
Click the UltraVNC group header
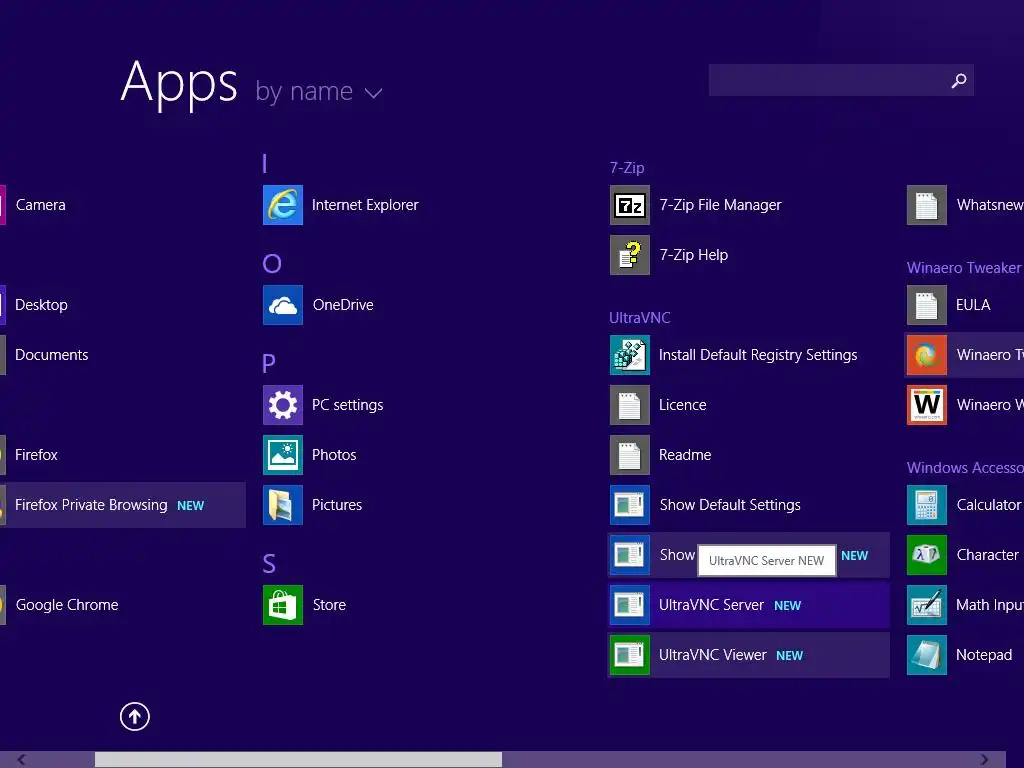click(640, 318)
